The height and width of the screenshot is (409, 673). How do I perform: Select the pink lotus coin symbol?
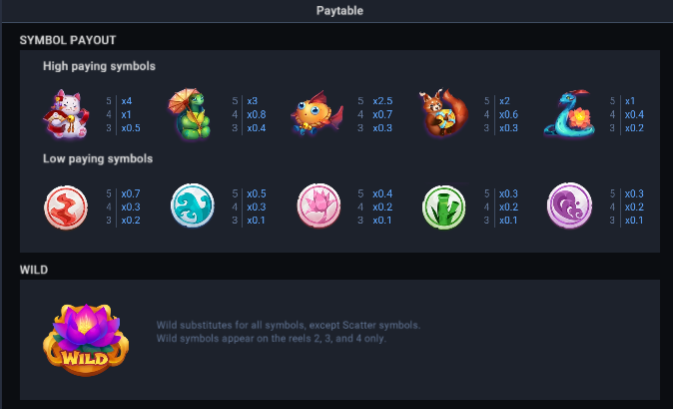tap(318, 206)
